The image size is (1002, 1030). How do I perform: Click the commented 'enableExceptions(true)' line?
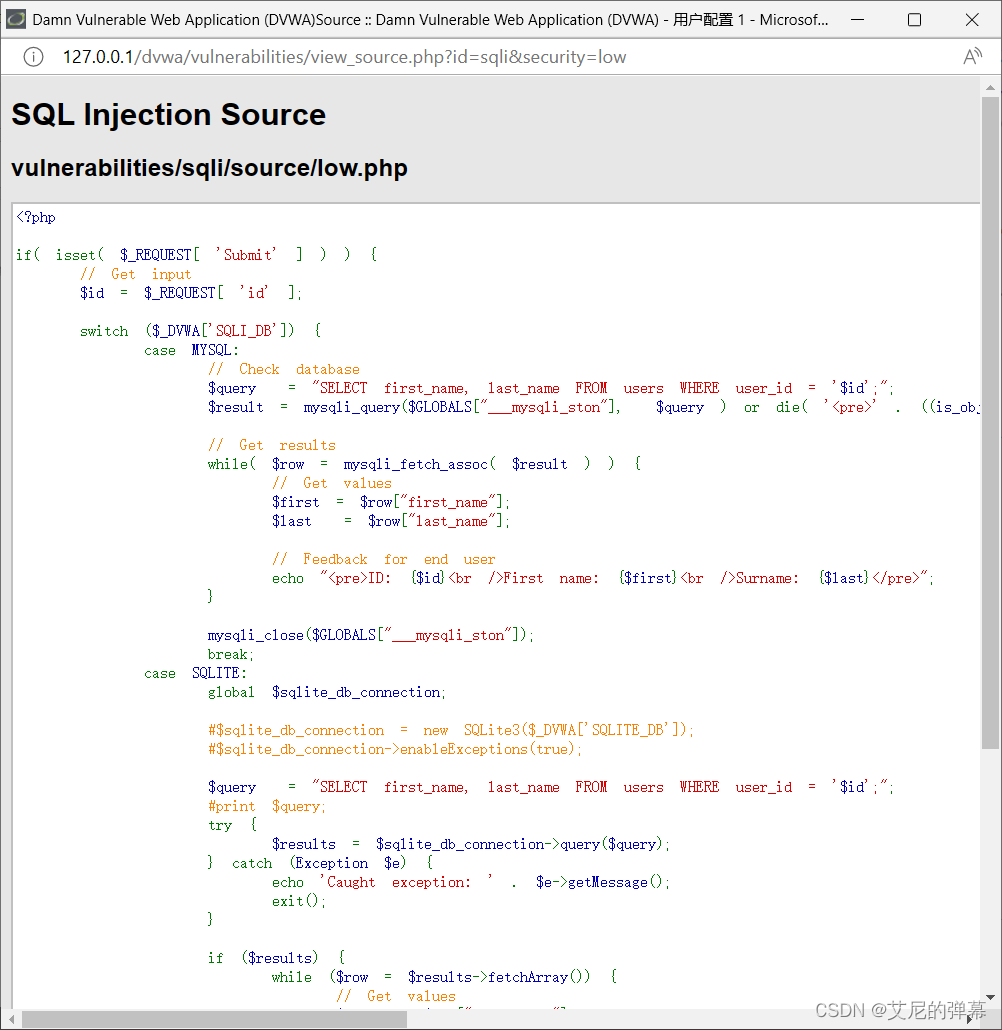tap(395, 750)
